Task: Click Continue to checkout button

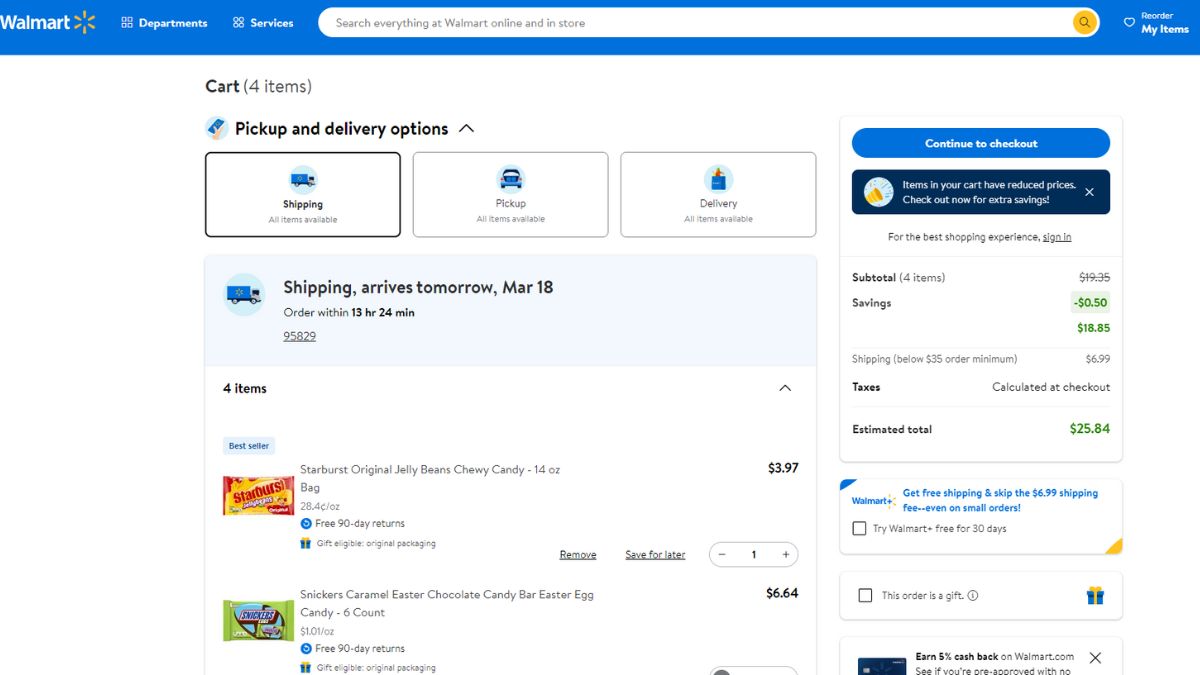Action: pos(980,143)
